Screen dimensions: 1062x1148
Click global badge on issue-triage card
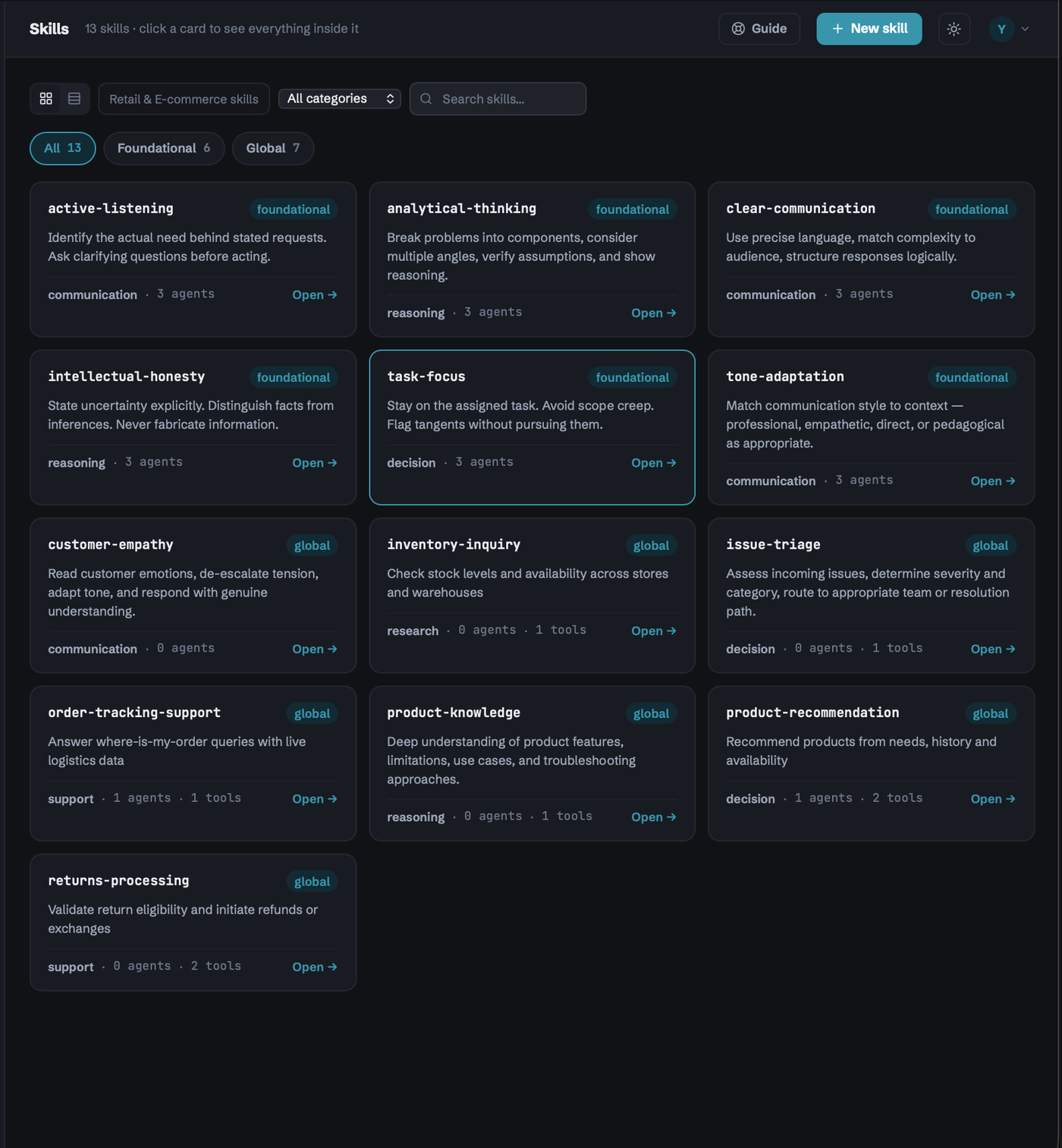pos(991,546)
